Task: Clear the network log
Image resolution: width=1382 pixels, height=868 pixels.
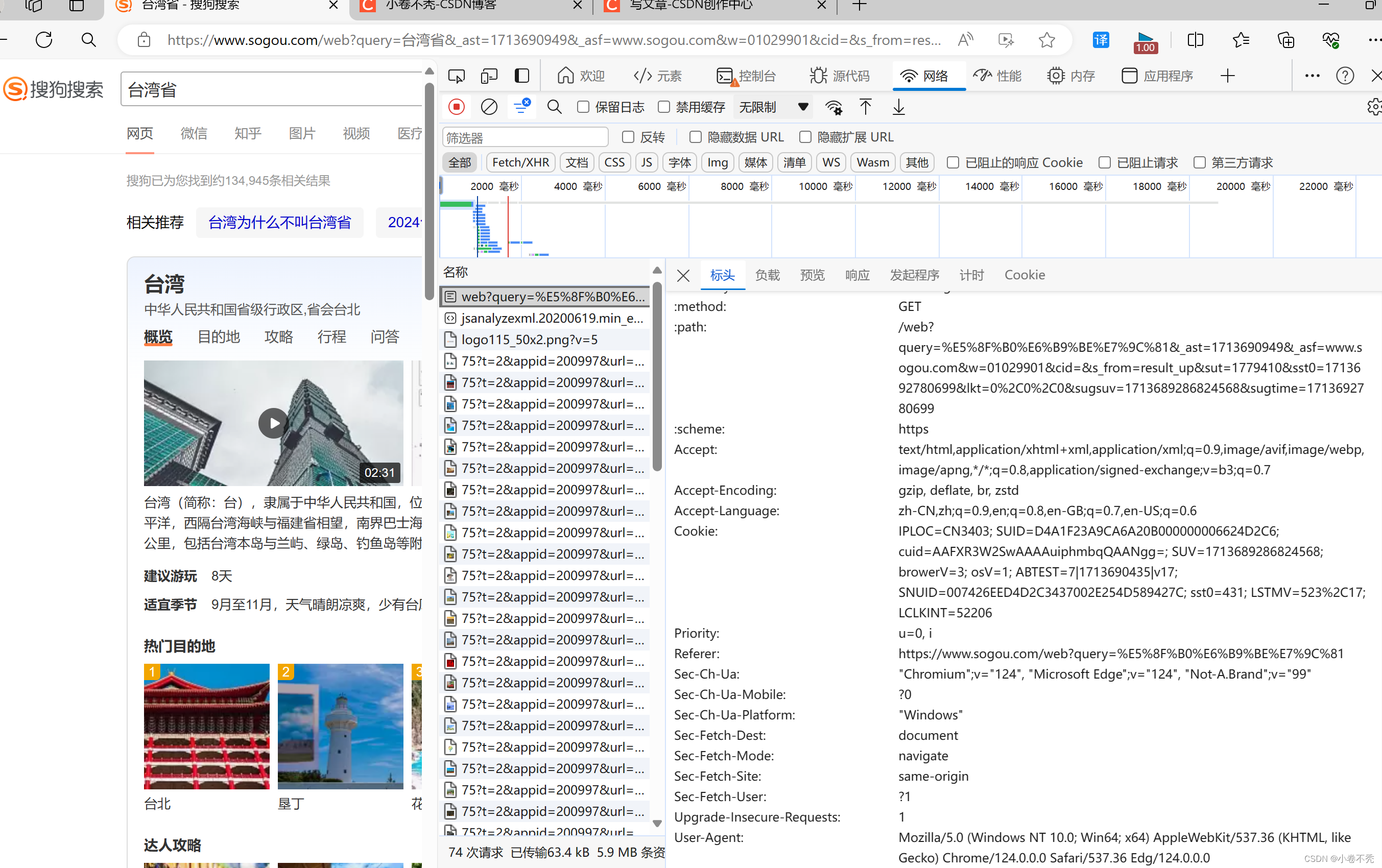Action: click(x=489, y=107)
